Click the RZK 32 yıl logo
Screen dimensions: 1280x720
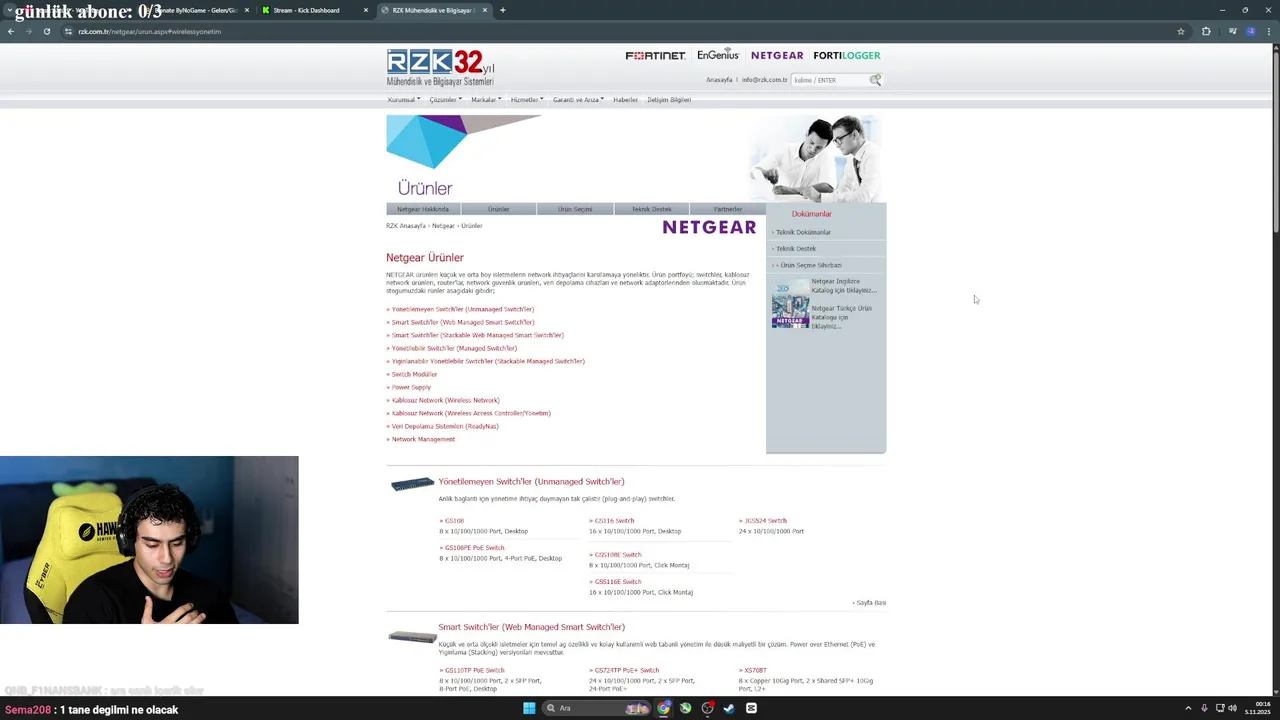pyautogui.click(x=440, y=67)
